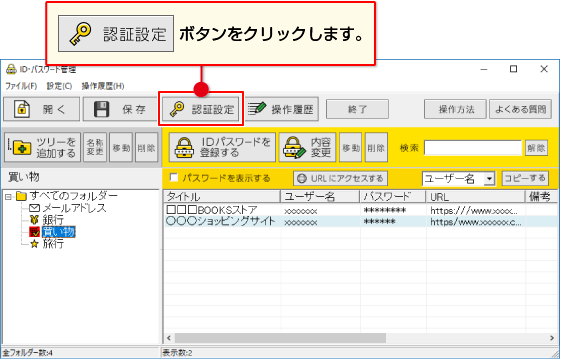Open the ユーザー名 dropdown

(489, 179)
